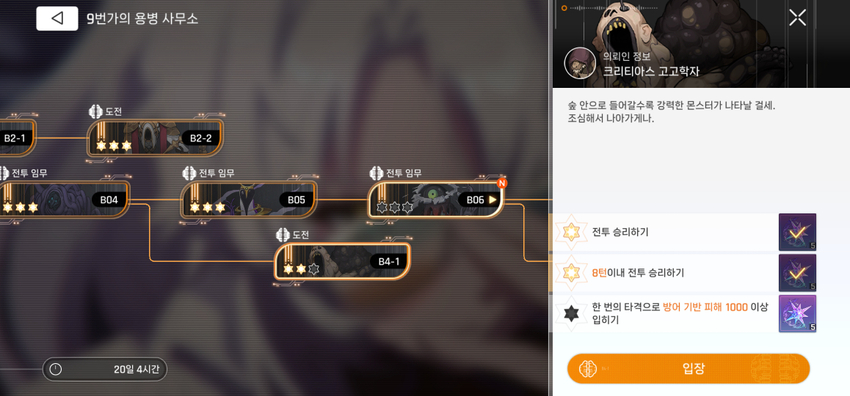Viewport: 850px width, 396px height.
Task: Select battle mission stage B04
Action: pyautogui.click(x=64, y=200)
